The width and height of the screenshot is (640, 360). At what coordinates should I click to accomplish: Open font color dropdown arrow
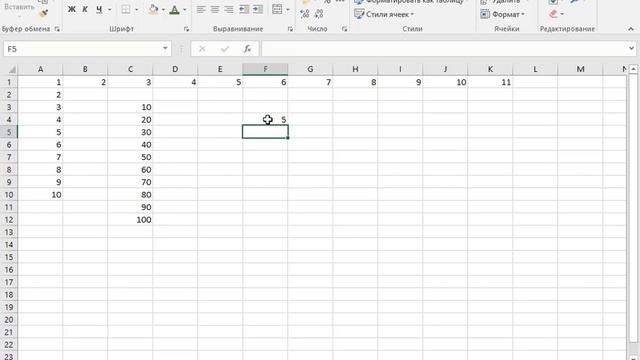[184, 9]
